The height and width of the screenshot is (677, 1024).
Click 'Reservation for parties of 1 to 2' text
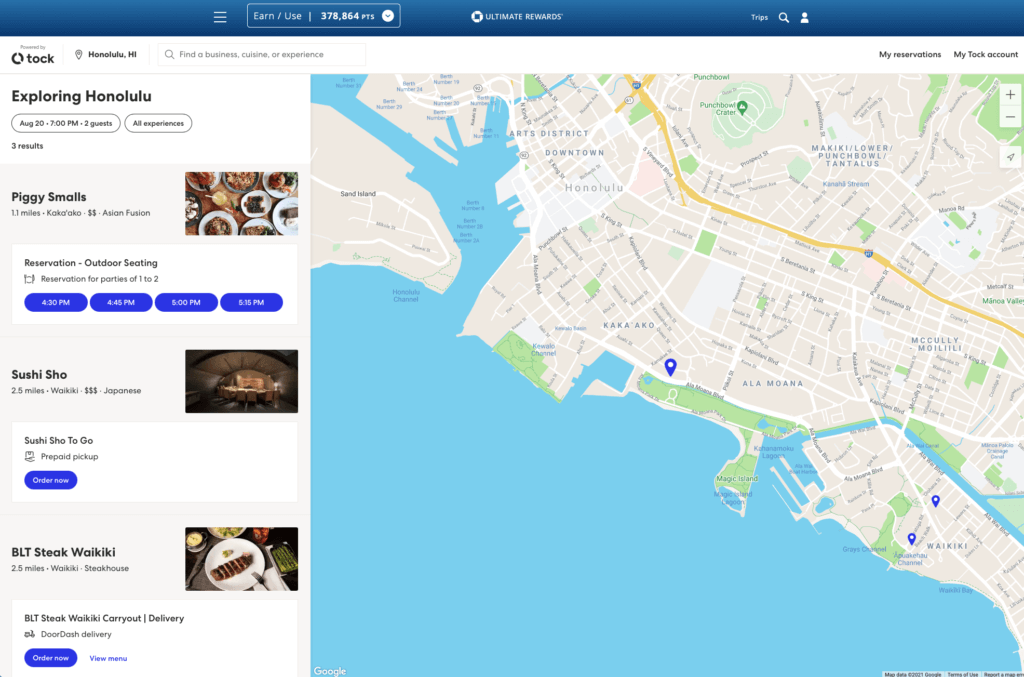point(100,279)
